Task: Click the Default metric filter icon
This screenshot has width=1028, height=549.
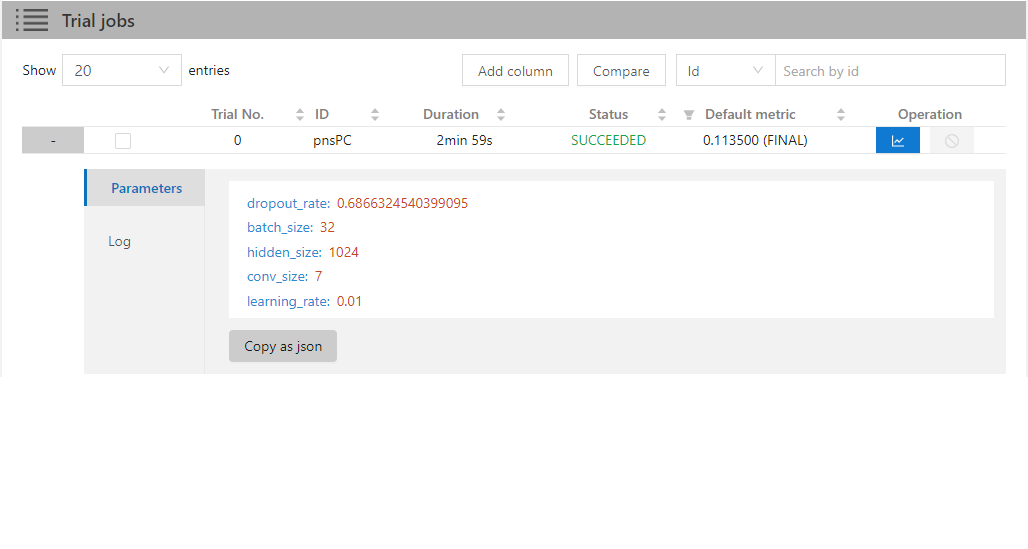Action: [689, 115]
